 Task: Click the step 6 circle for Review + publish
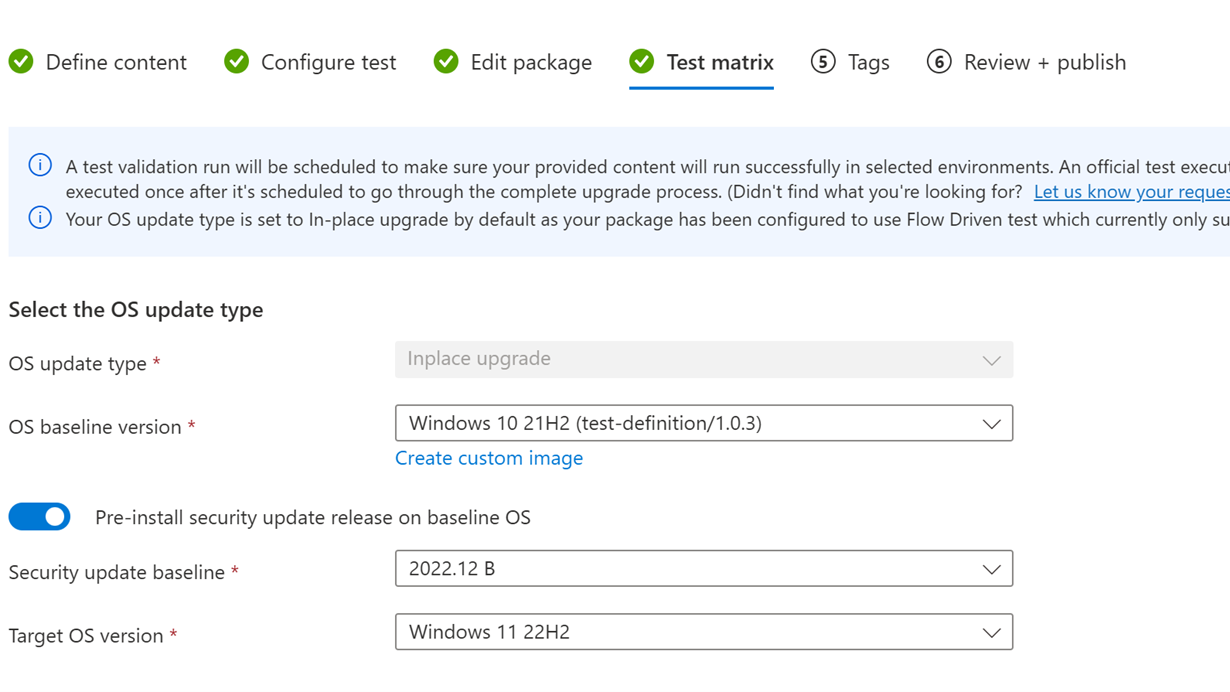tap(939, 62)
